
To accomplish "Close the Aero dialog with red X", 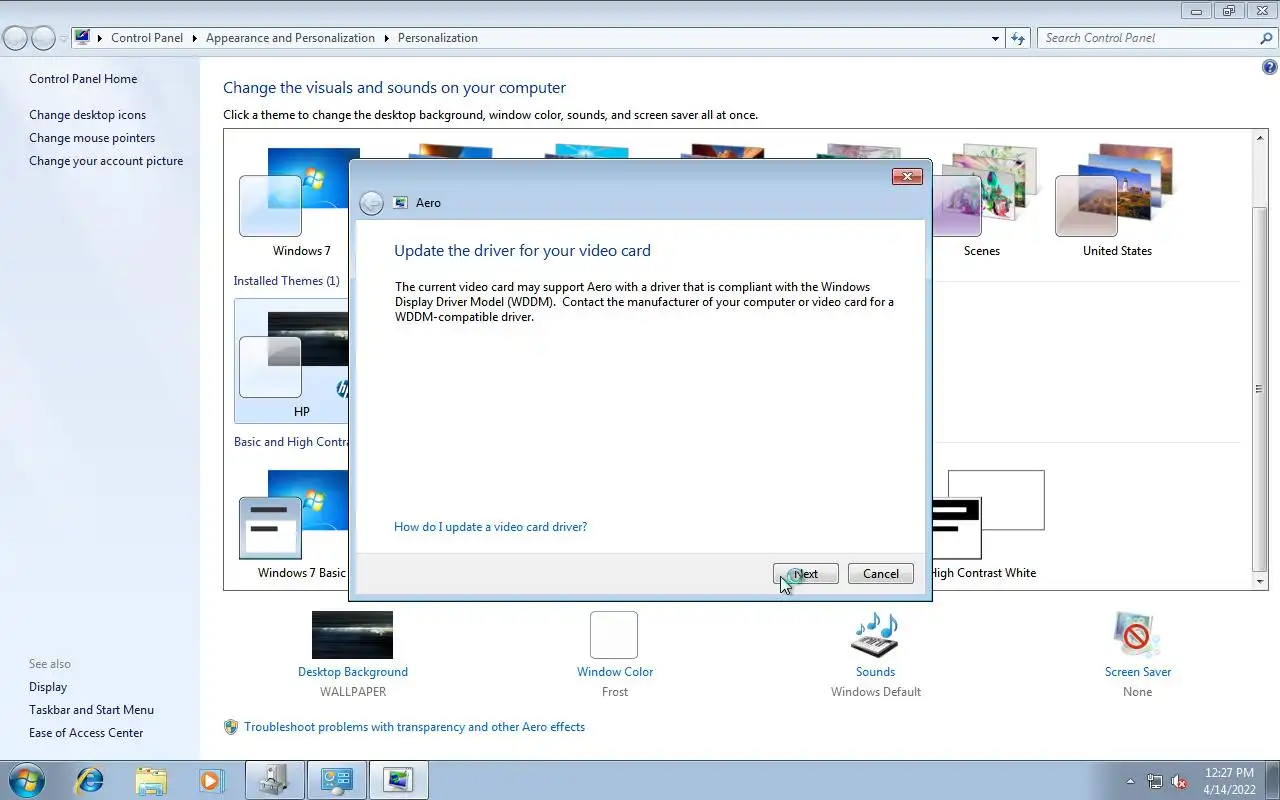I will (x=907, y=177).
